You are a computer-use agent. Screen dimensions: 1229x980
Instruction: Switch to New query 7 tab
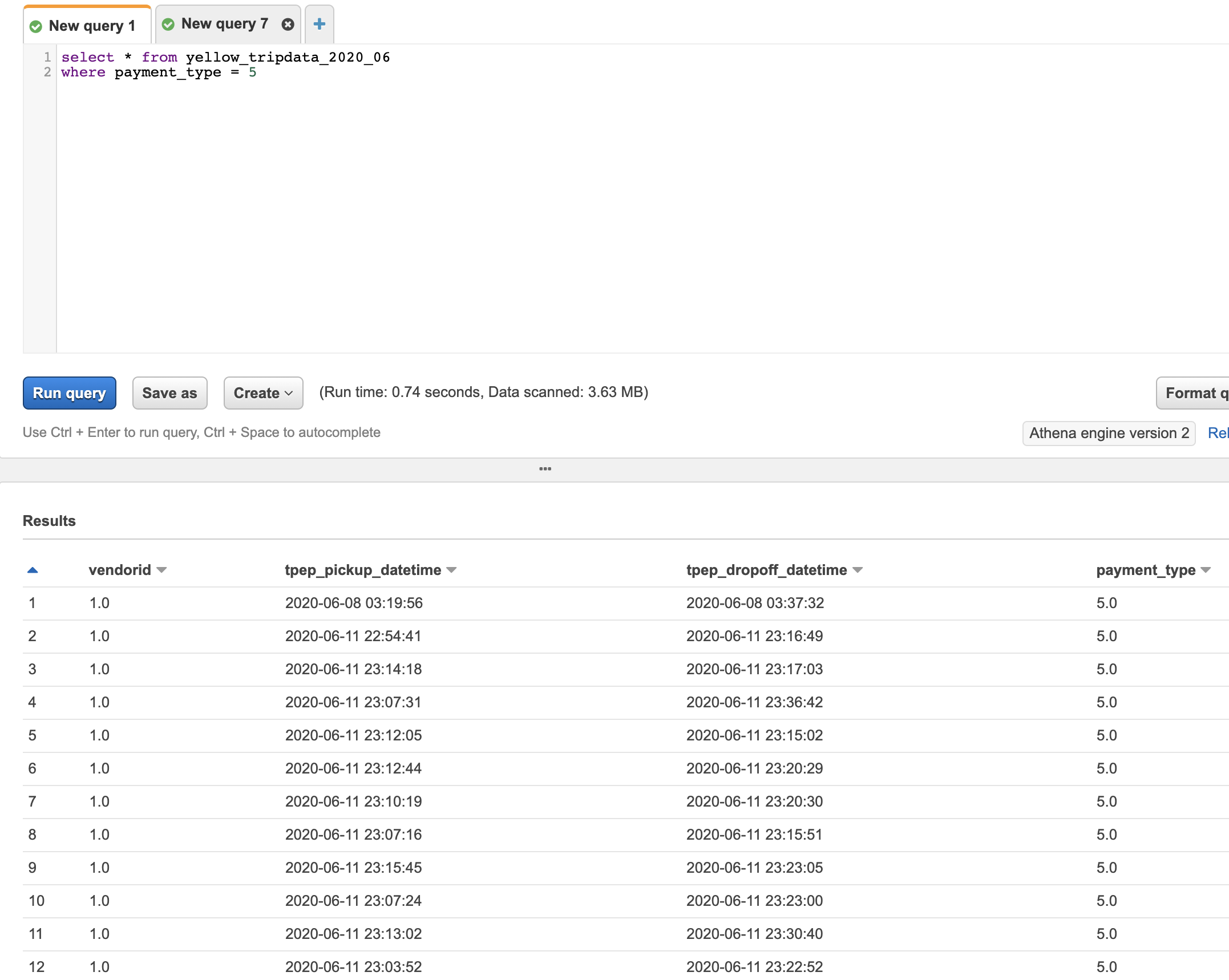[224, 24]
